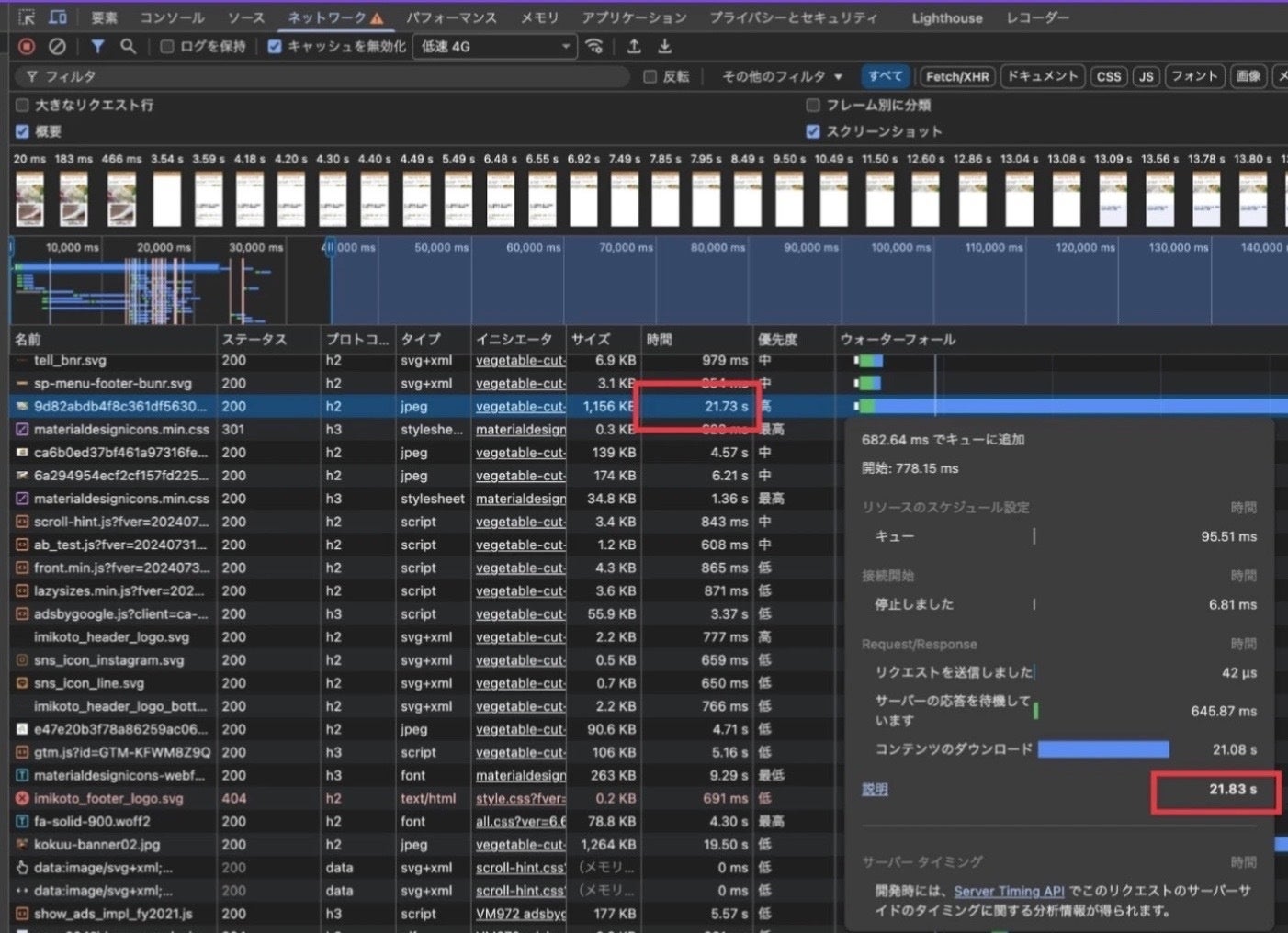The width and height of the screenshot is (1288, 933).
Task: Toggle the funnel filter icon
Action: point(97,46)
